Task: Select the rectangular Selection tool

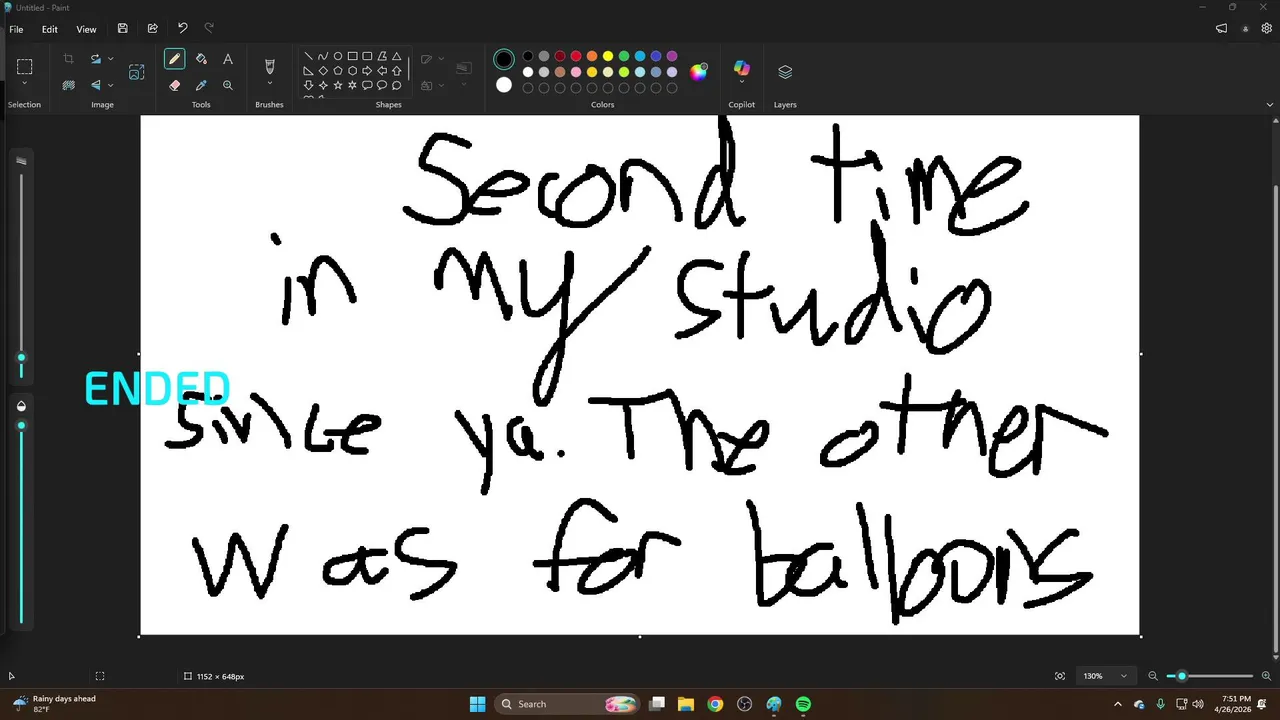Action: 25,67
